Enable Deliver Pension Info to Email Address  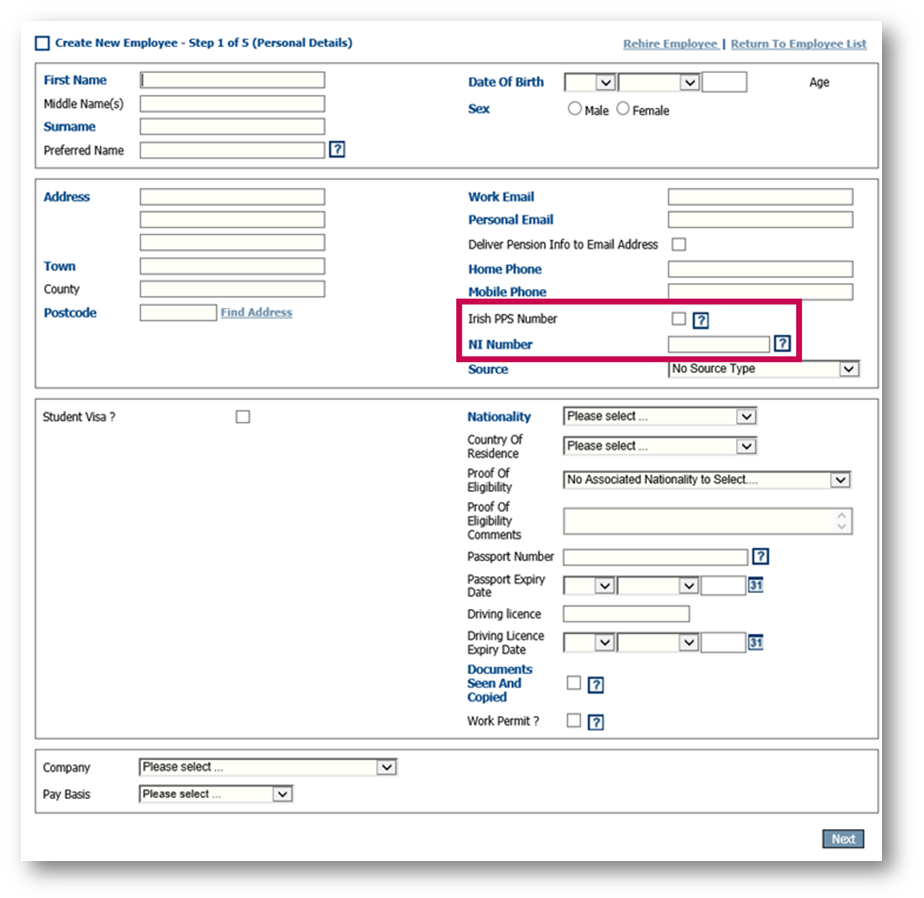coord(679,244)
